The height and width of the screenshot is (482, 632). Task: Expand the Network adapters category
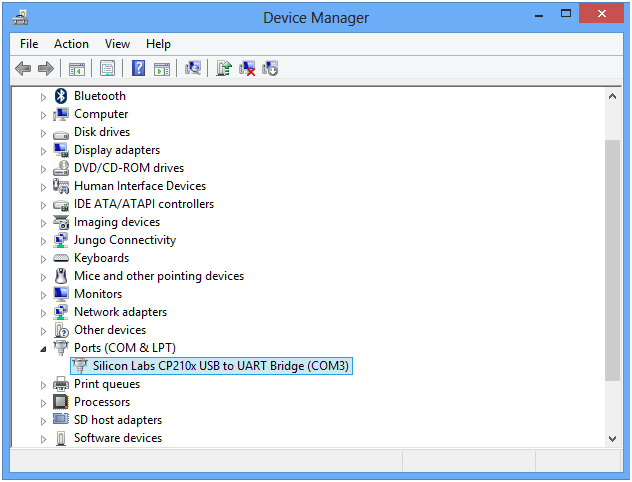click(x=43, y=312)
